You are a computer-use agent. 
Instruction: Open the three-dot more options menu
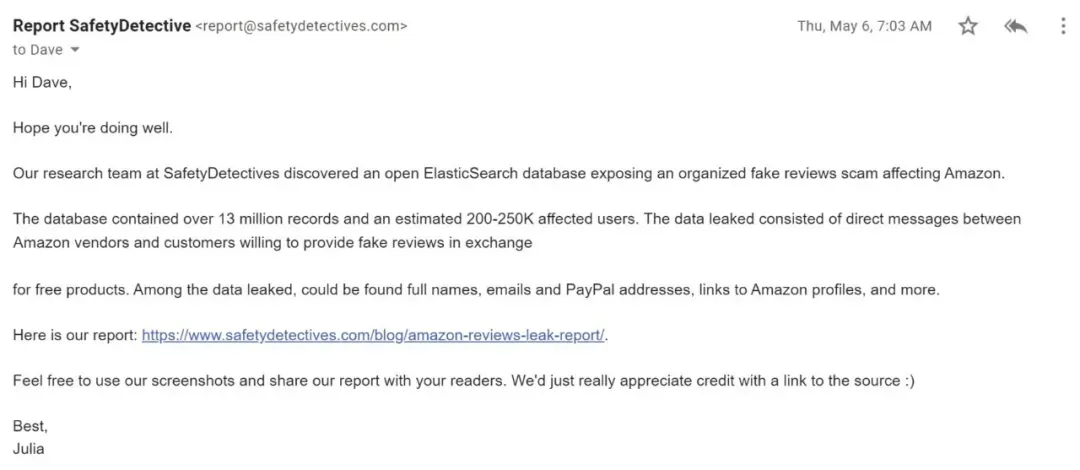point(1063,26)
